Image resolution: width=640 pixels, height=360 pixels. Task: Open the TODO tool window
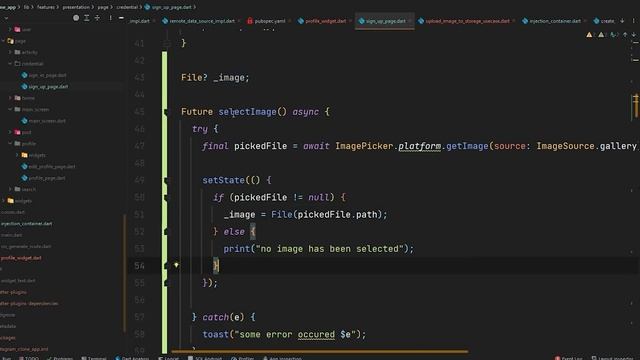(29, 358)
